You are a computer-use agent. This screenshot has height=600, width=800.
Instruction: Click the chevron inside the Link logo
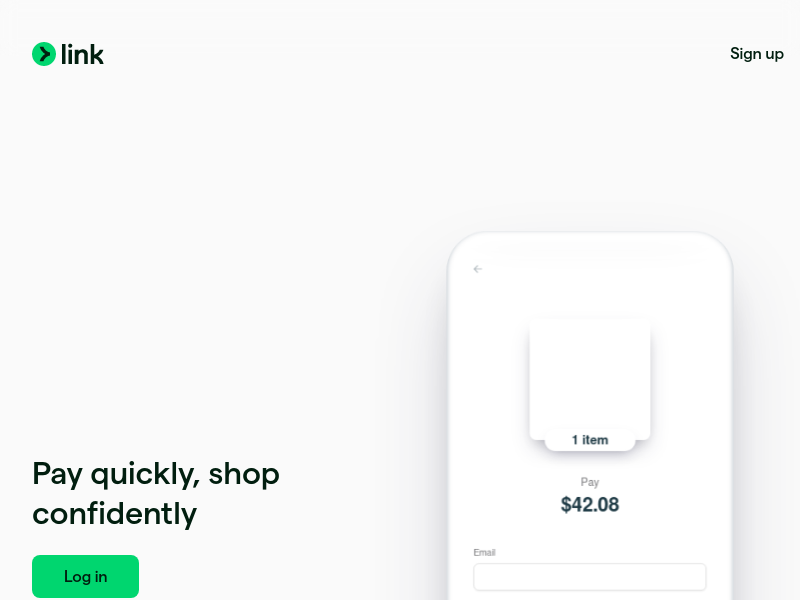coord(45,54)
